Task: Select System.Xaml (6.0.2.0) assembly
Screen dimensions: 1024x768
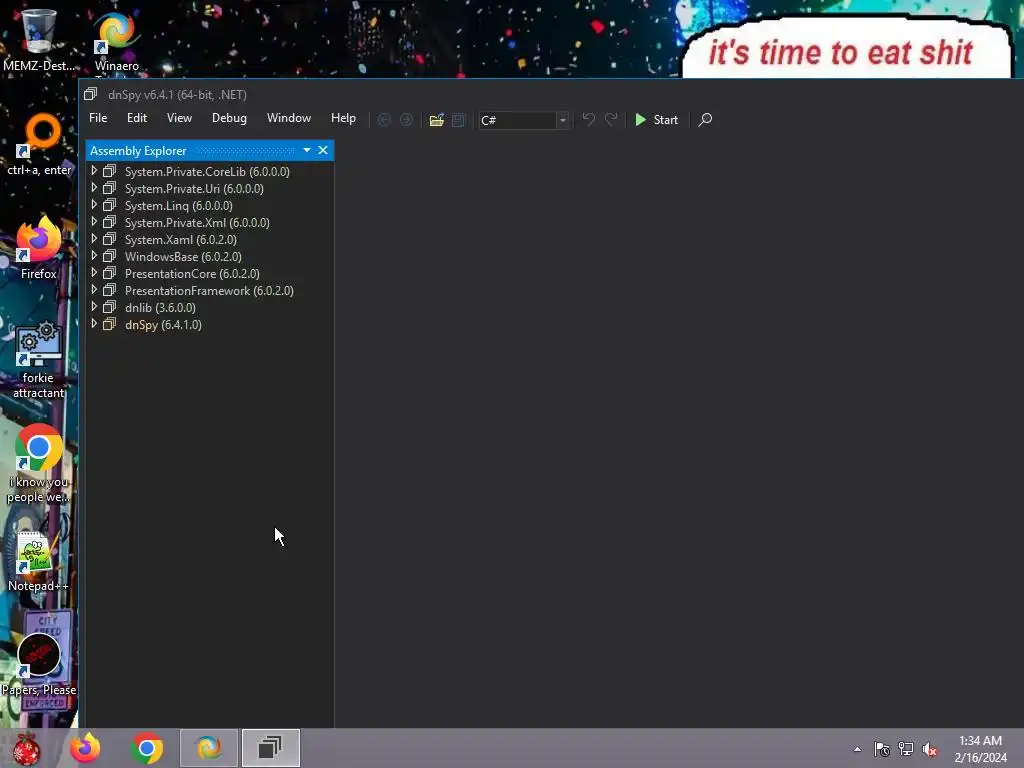Action: [x=180, y=240]
